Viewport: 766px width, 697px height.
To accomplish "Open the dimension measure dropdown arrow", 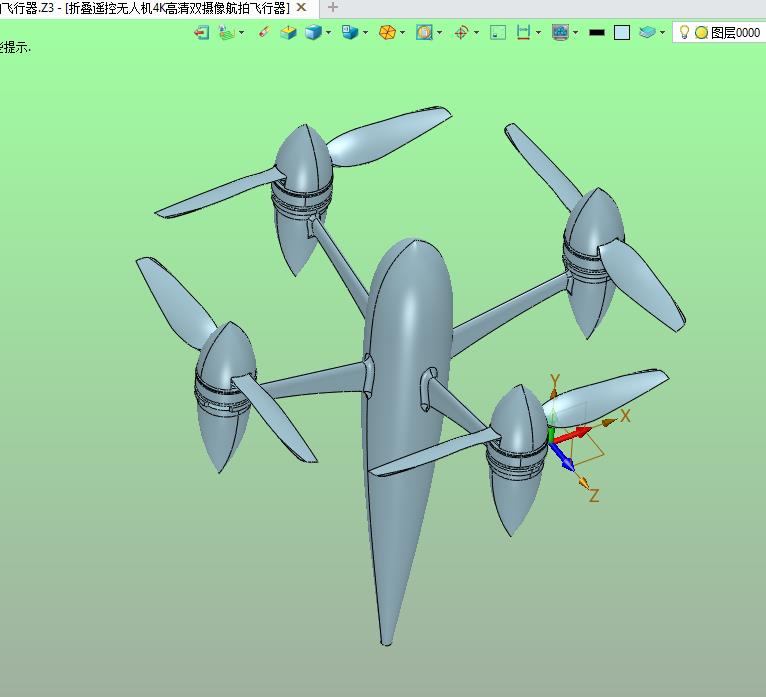I will point(538,33).
